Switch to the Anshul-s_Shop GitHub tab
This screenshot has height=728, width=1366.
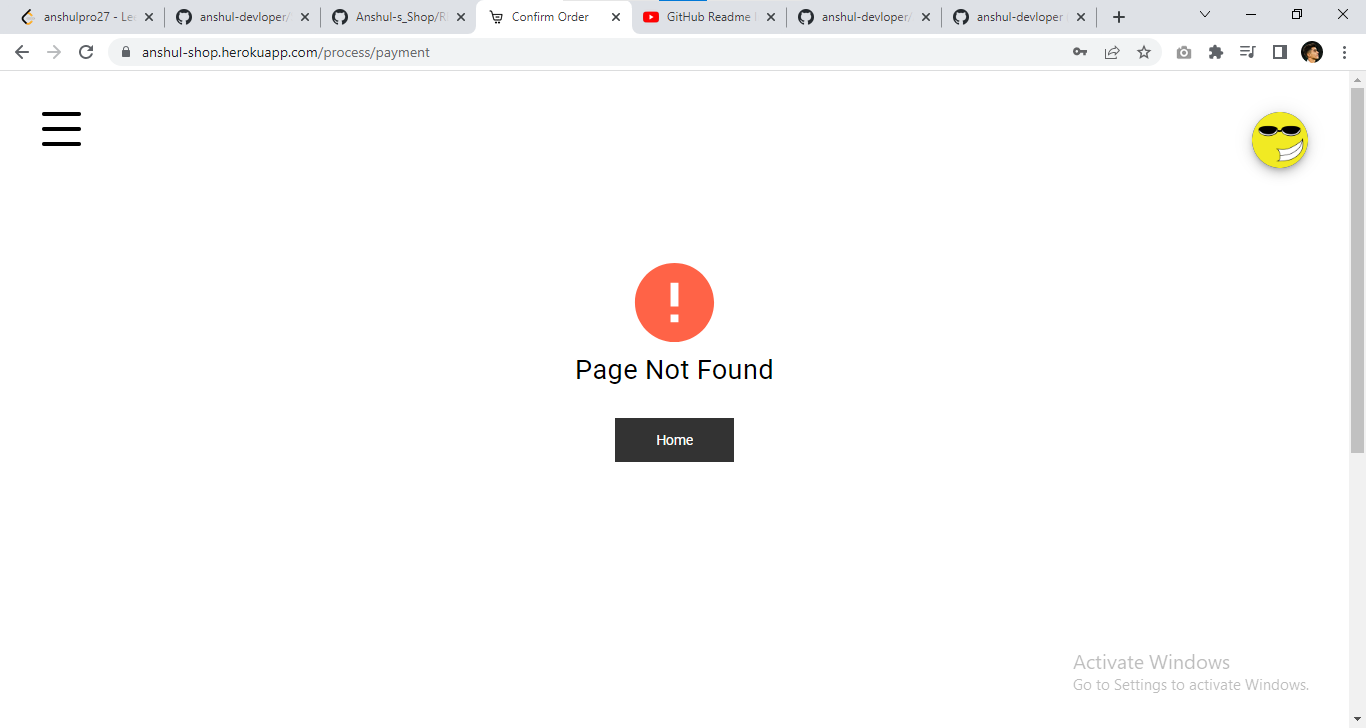pyautogui.click(x=399, y=17)
